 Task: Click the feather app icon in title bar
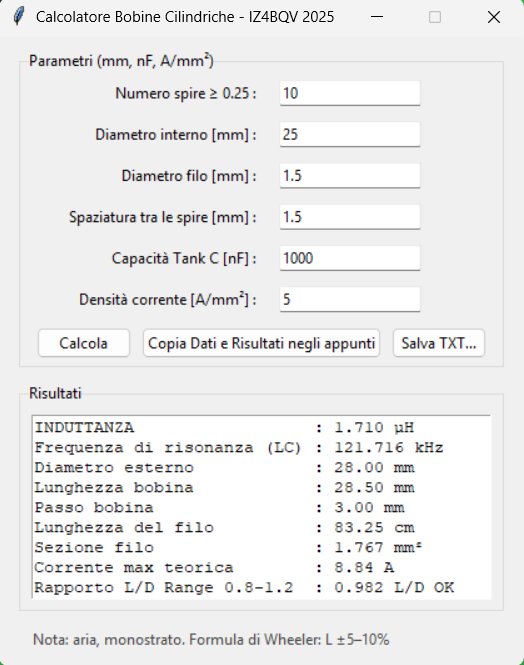(x=18, y=17)
